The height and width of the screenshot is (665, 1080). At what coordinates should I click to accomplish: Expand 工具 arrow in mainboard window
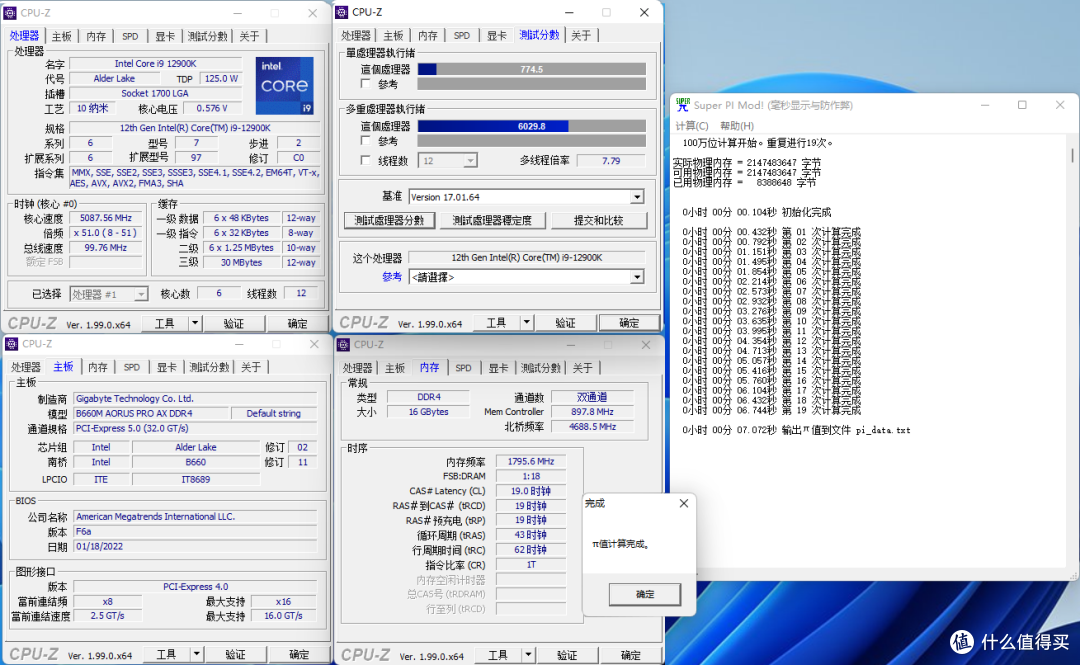[196, 654]
